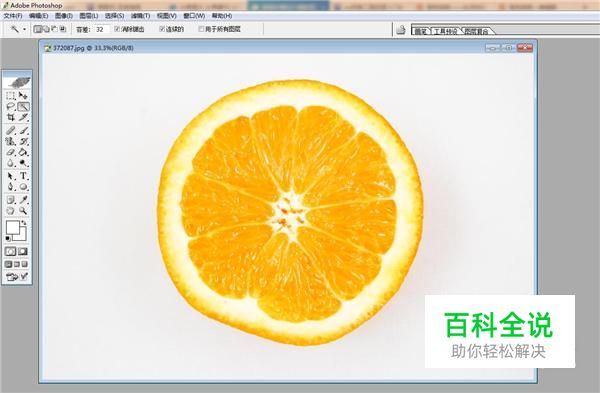Open the 图像(I) menu
The image size is (600, 393).
pos(64,16)
